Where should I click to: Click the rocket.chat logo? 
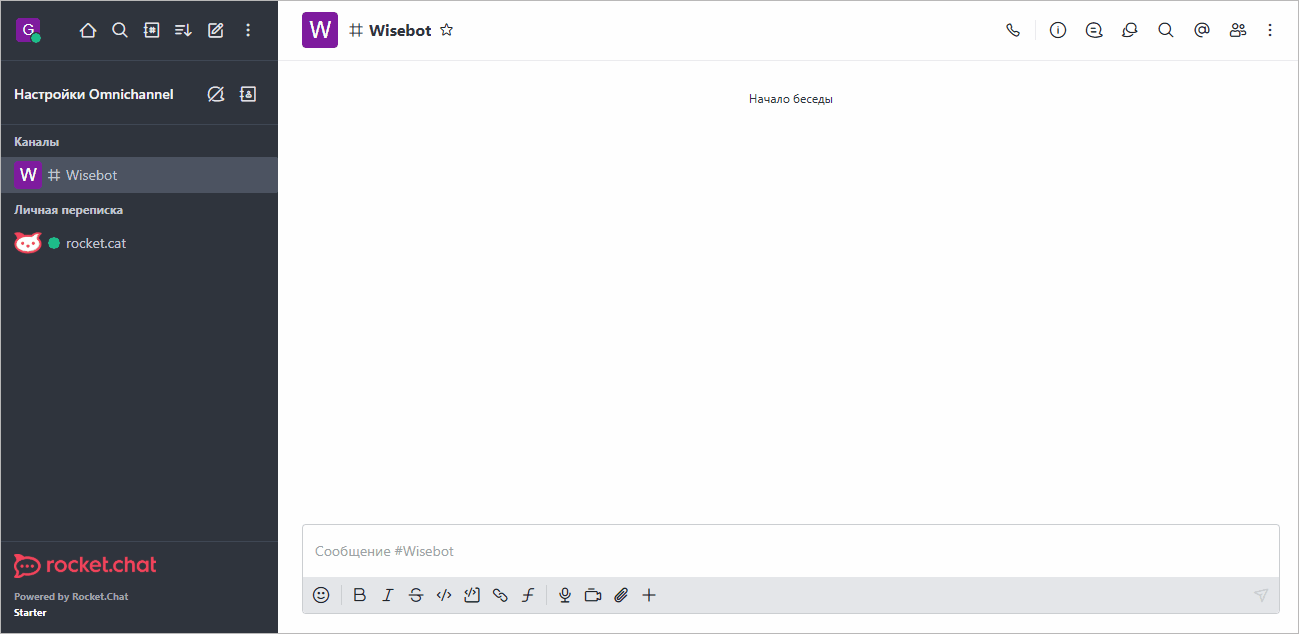point(85,565)
